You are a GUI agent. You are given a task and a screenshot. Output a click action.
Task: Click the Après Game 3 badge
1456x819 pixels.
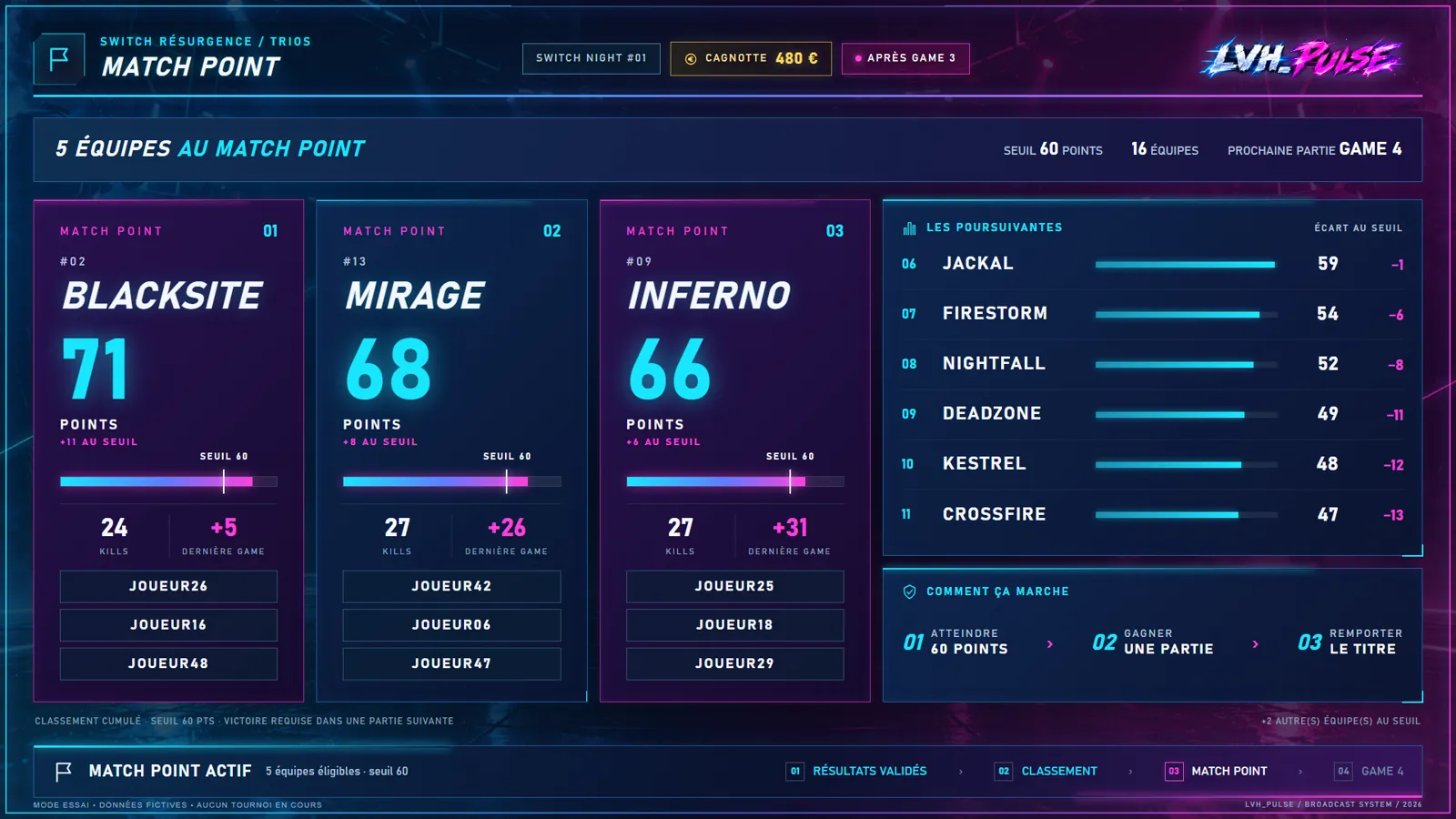click(x=905, y=58)
